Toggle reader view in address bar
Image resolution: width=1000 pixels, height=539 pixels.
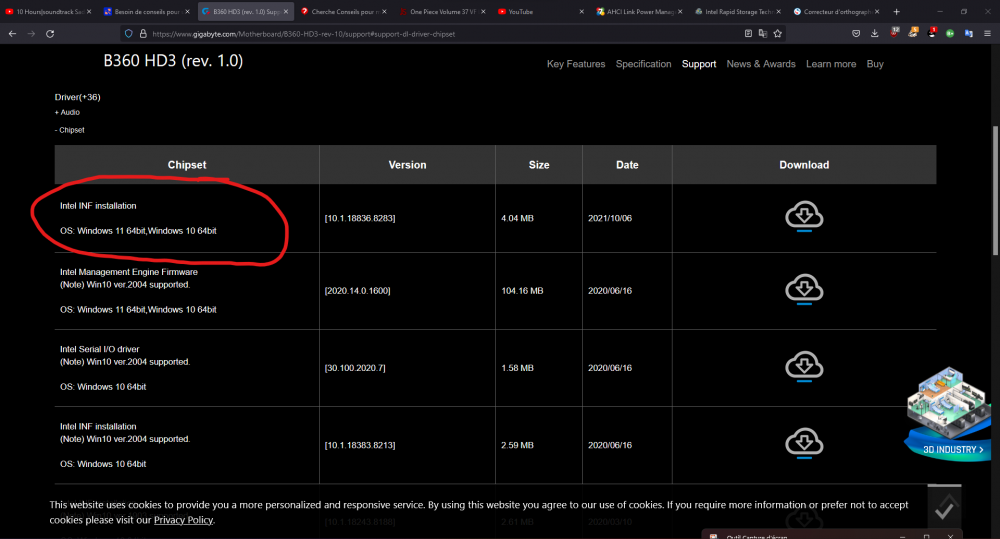pos(748,34)
